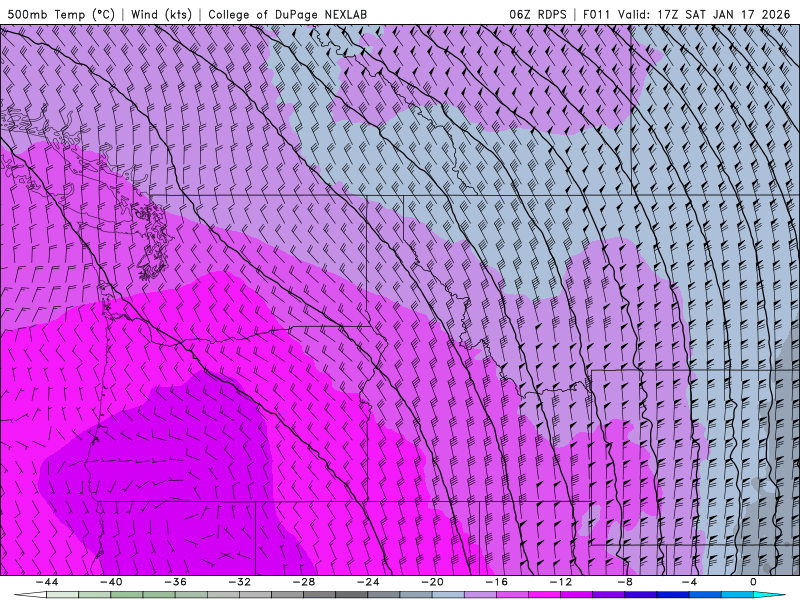Click the "College of DuPage NEXLAB" credit text

click(287, 14)
